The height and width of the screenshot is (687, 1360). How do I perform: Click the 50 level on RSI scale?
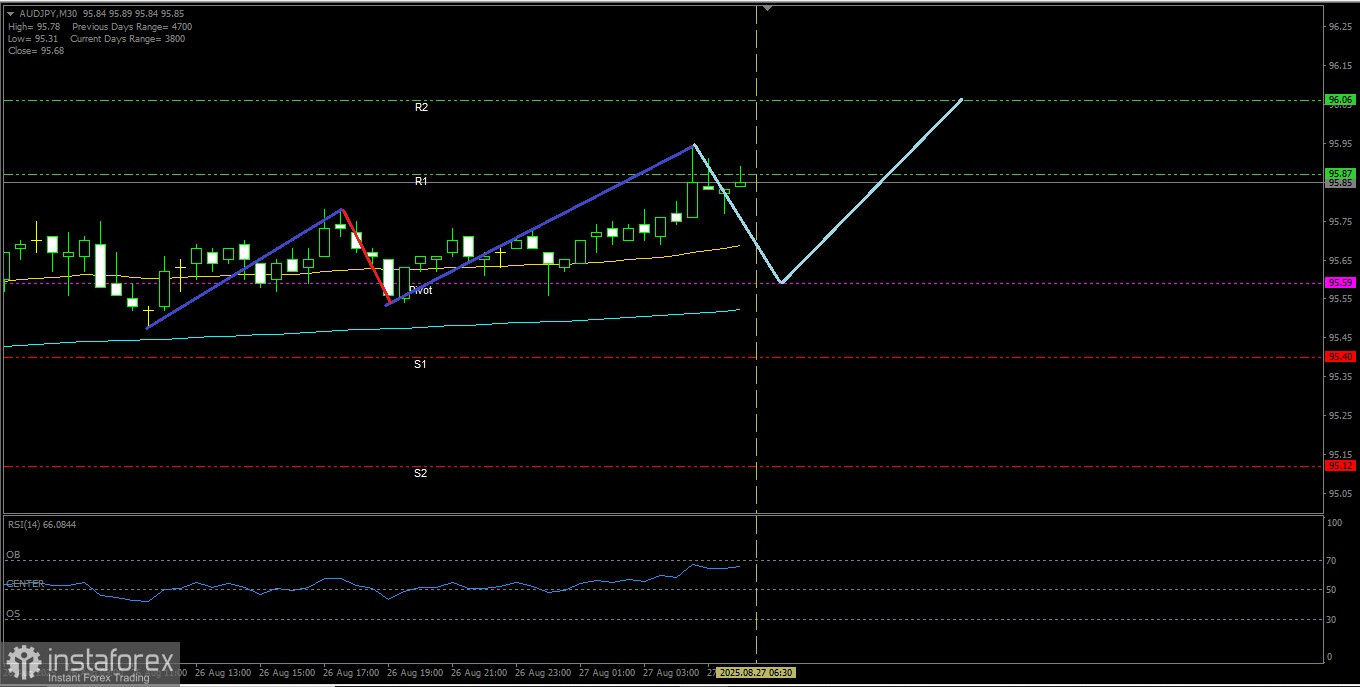click(x=1331, y=589)
